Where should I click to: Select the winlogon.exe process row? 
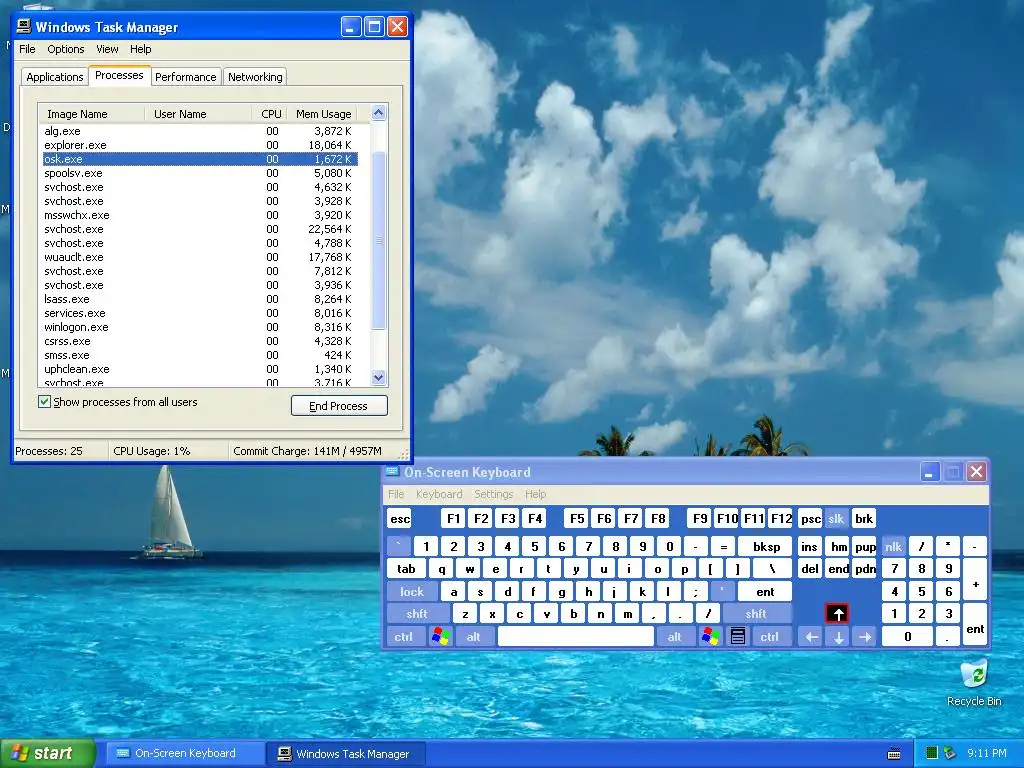(198, 327)
